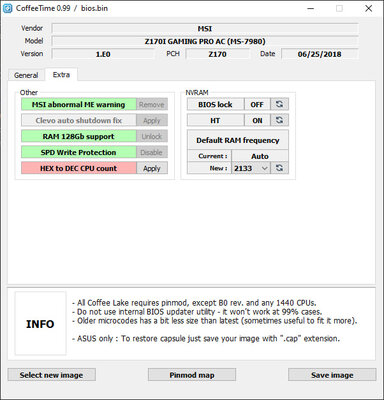The height and width of the screenshot is (400, 384).
Task: Click the HT refresh icon
Action: (x=279, y=120)
